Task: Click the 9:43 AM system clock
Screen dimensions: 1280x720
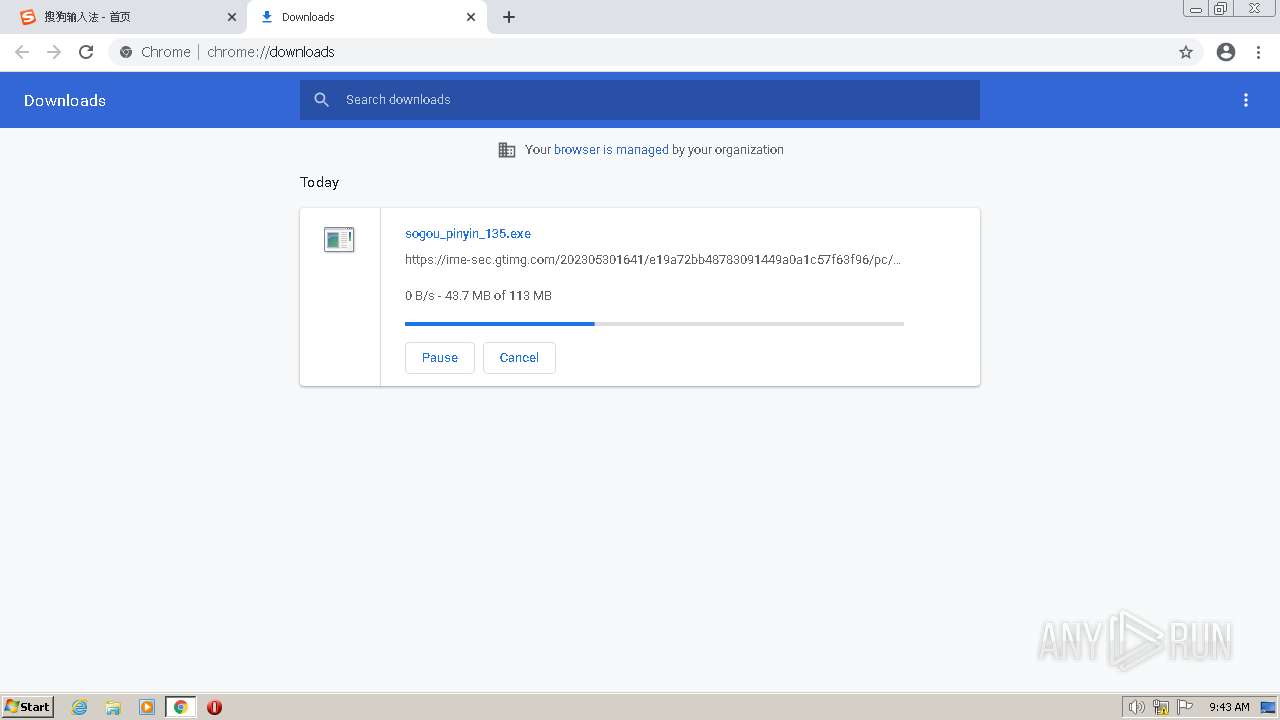Action: (1229, 707)
